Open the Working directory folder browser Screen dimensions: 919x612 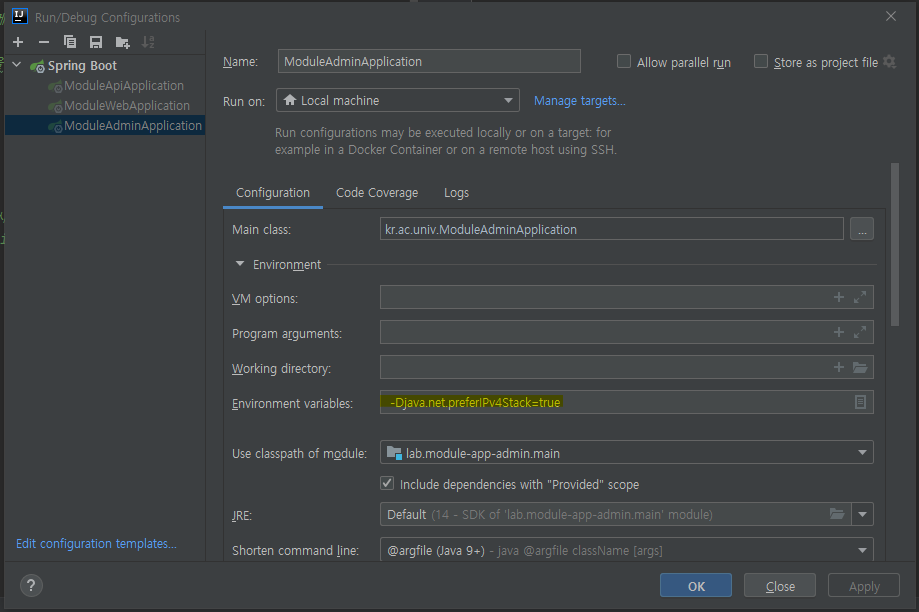[x=860, y=368]
